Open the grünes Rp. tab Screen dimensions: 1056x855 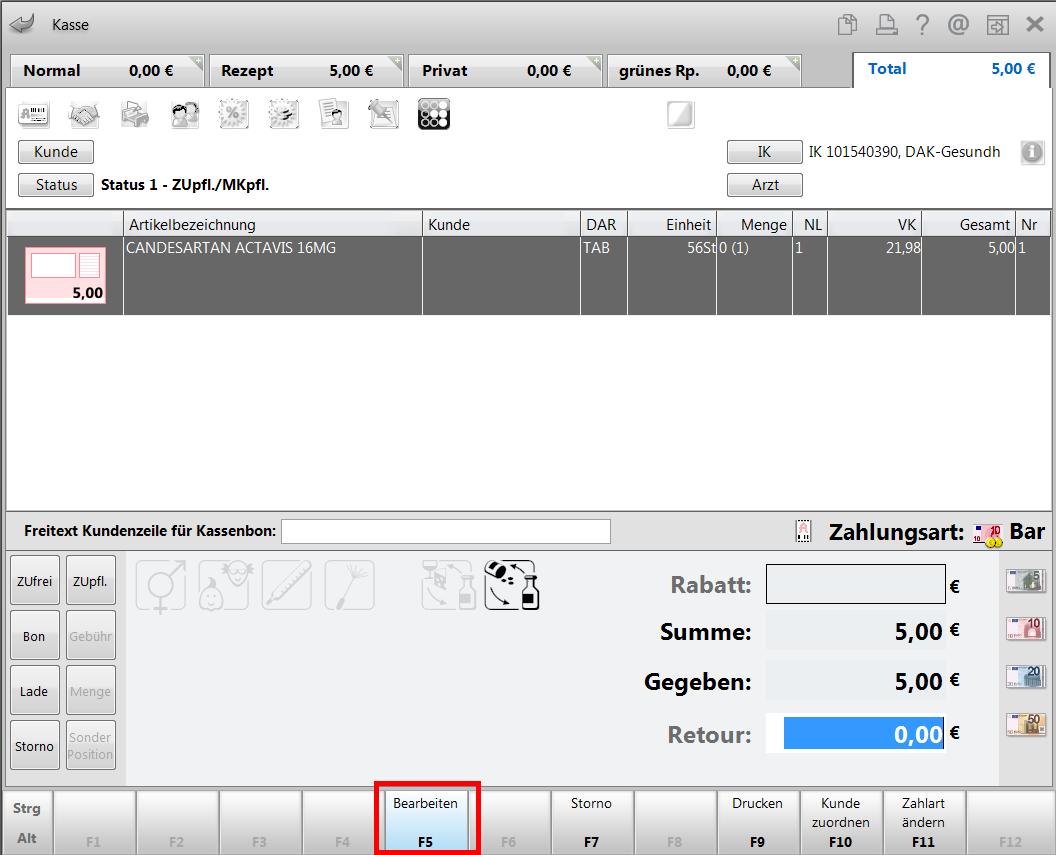point(703,71)
